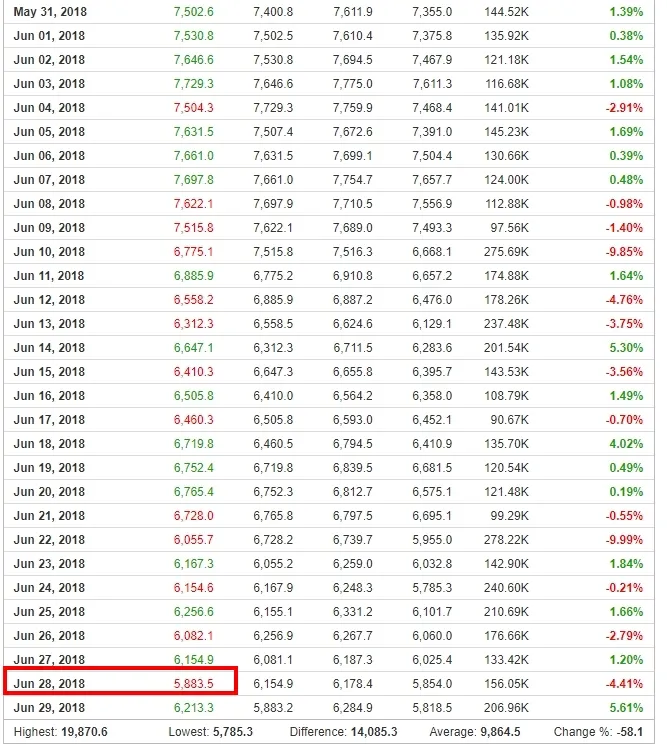Click the -2.91% change on Jun 04
667x744 pixels.
[624, 108]
